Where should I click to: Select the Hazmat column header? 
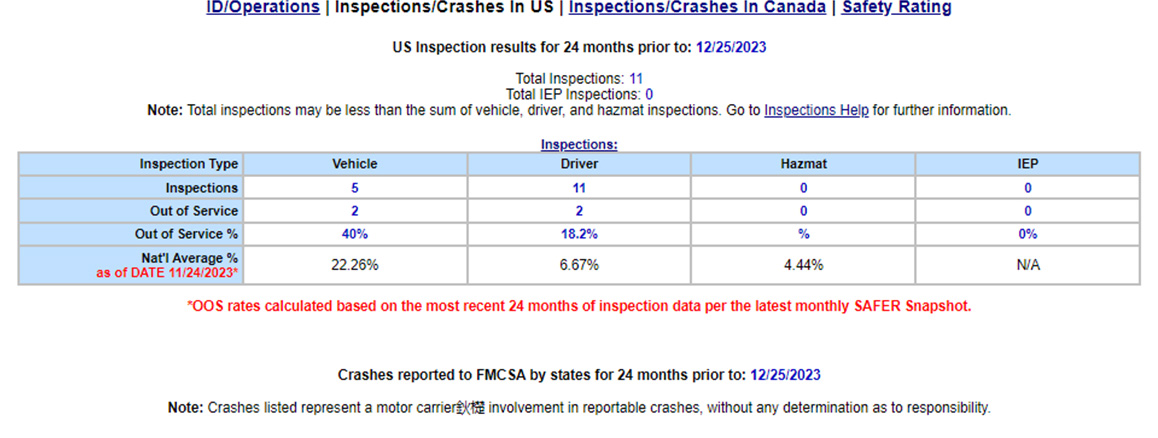[x=803, y=164]
